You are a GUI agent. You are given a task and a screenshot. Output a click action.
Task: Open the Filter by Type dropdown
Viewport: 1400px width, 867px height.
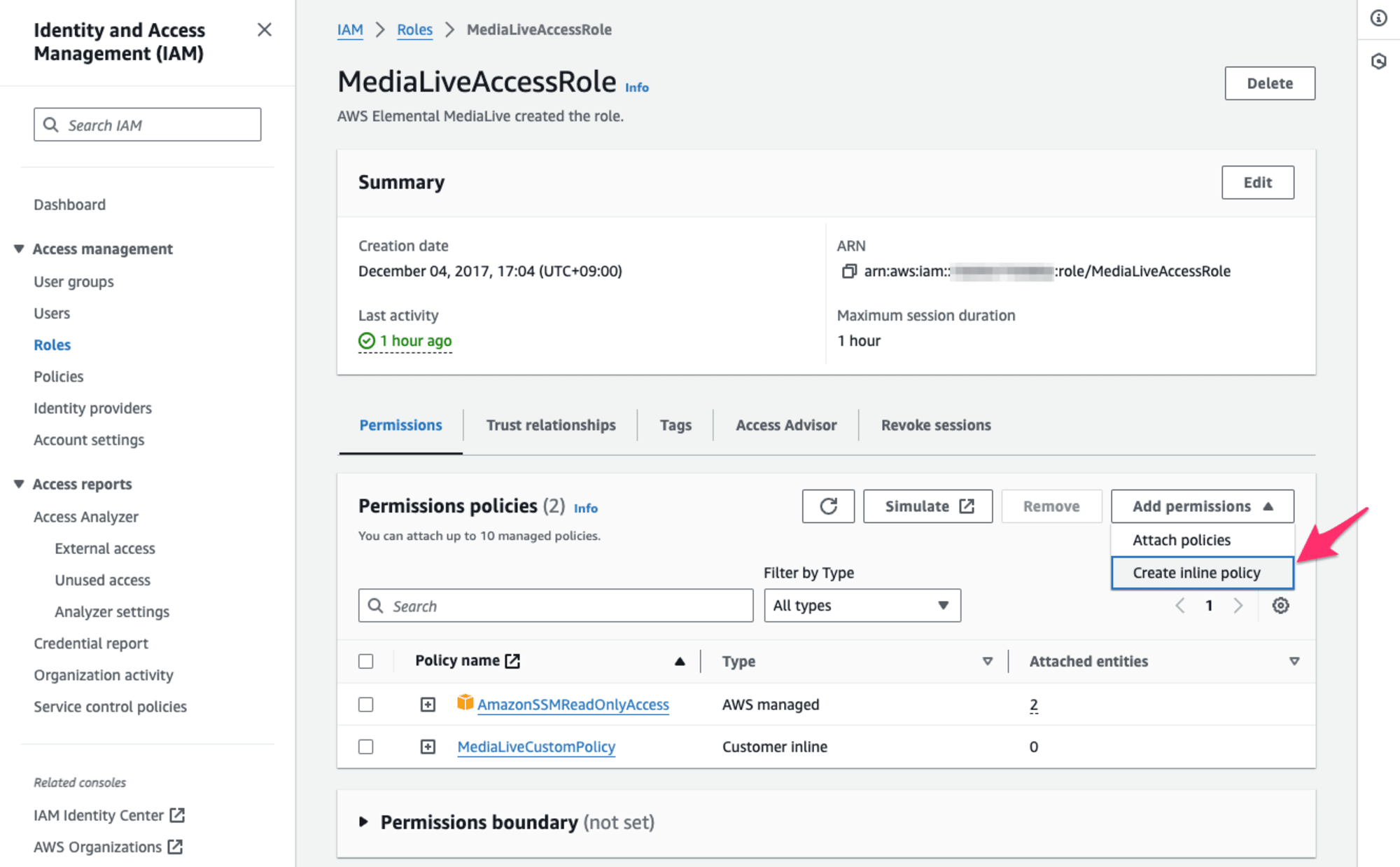862,606
